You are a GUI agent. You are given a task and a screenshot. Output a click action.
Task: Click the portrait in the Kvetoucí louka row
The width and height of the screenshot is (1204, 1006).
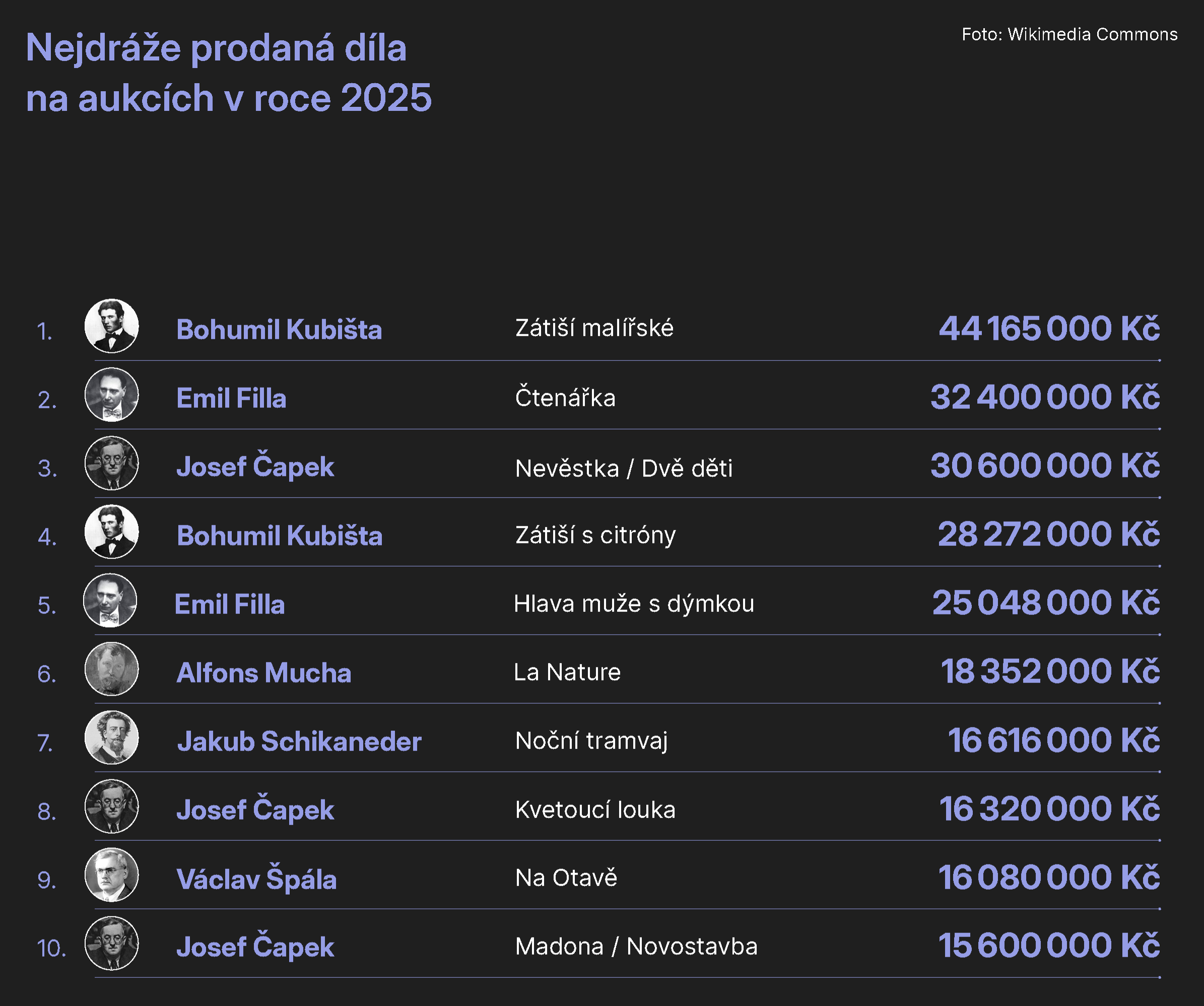click(x=111, y=806)
